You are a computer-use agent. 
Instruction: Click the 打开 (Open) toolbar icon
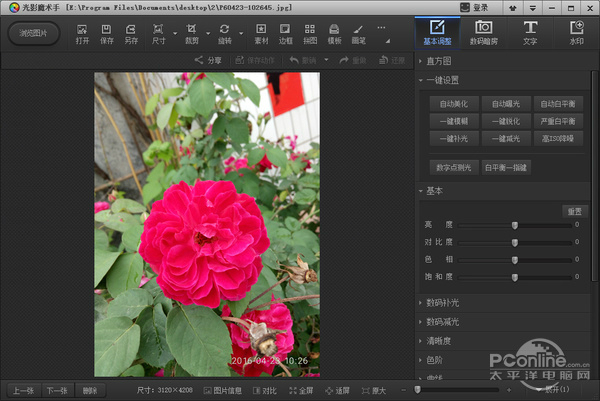82,32
